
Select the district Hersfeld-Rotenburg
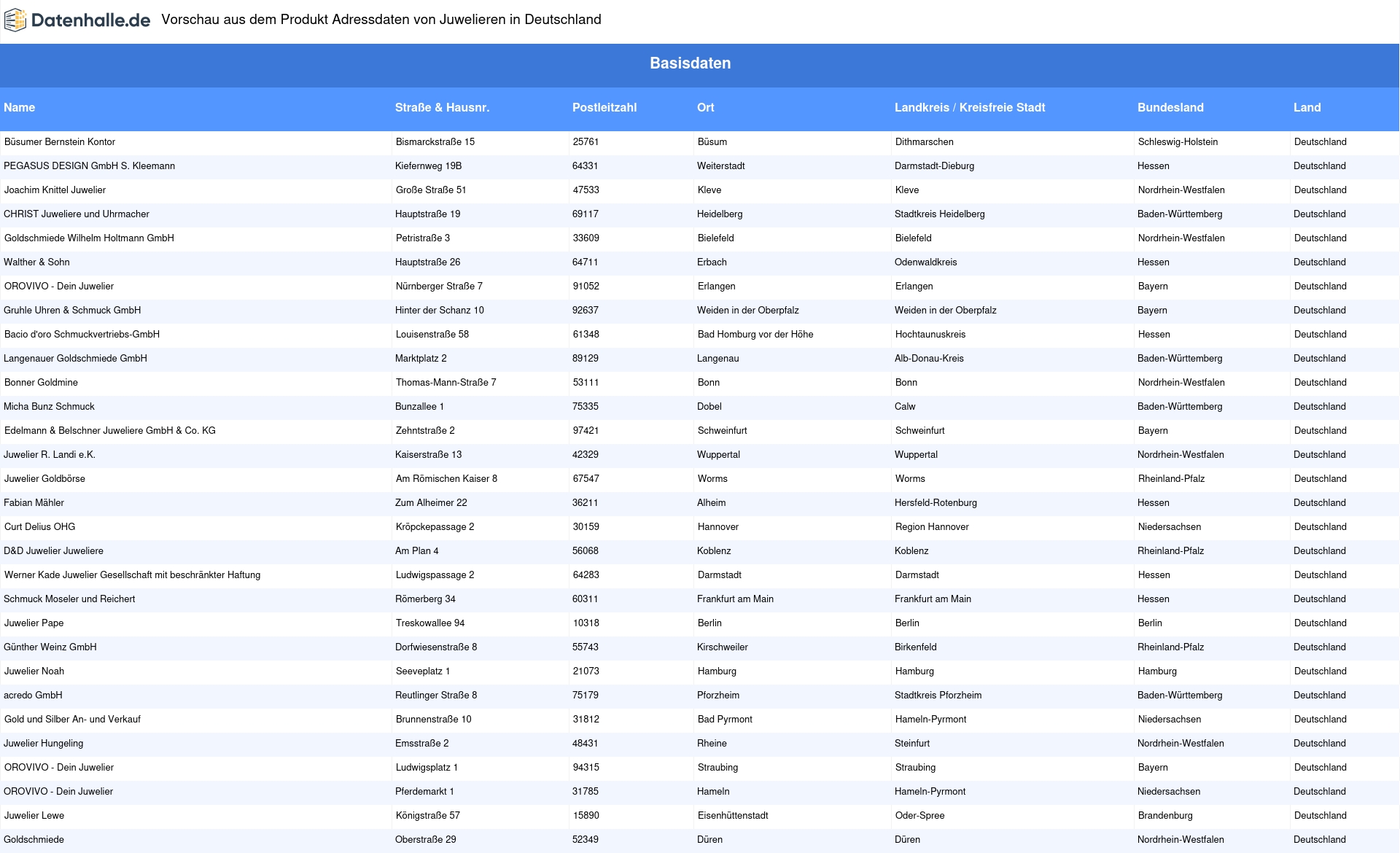(x=936, y=503)
